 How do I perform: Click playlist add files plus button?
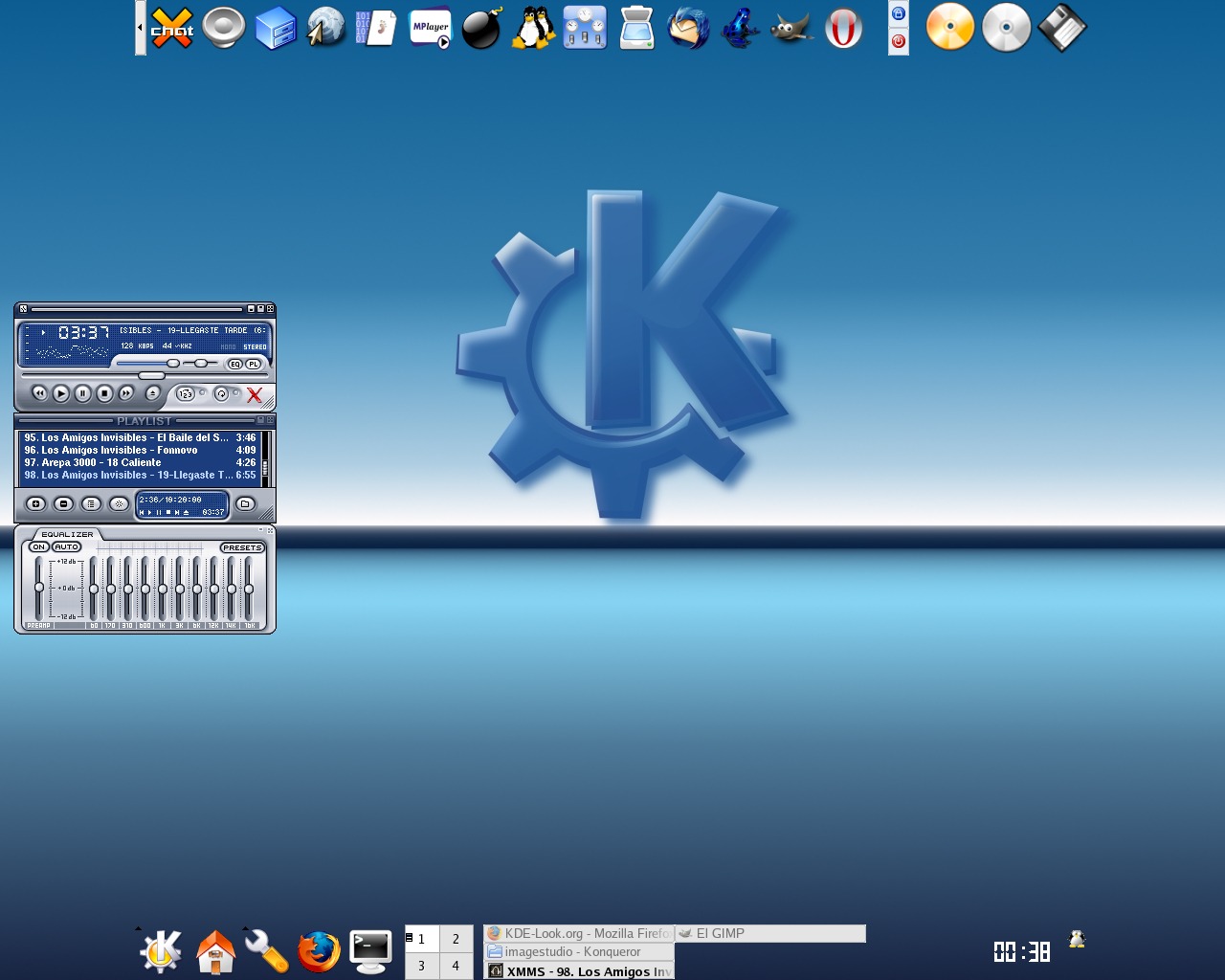35,503
